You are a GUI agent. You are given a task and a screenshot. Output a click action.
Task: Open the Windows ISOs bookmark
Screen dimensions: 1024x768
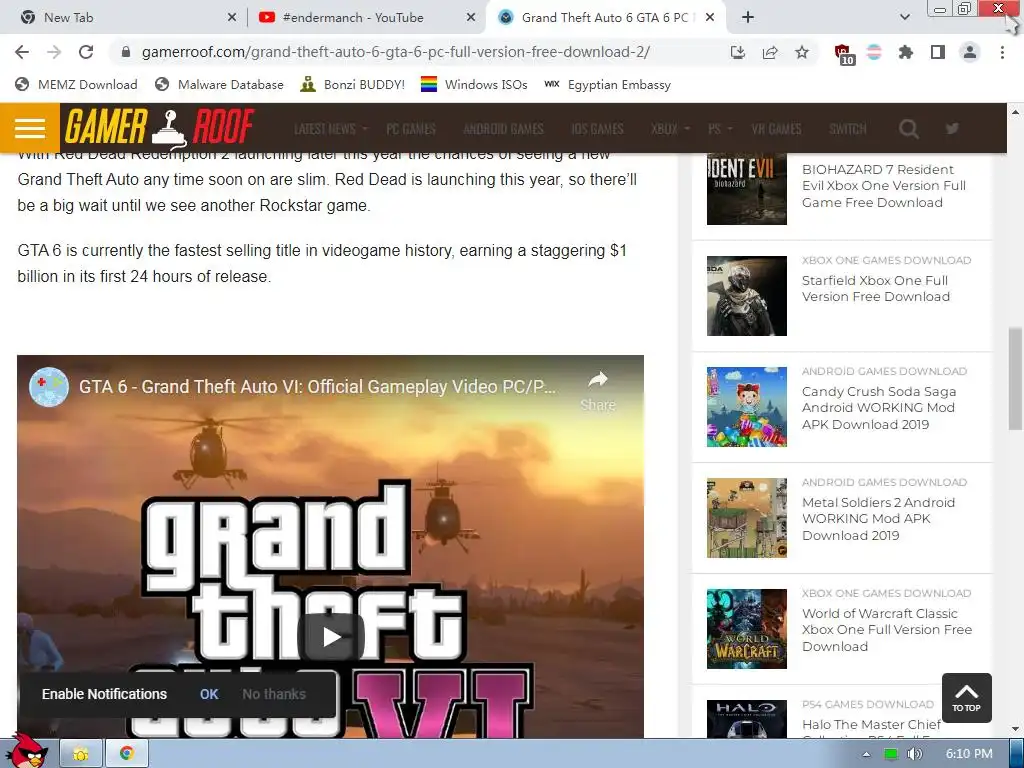(474, 85)
